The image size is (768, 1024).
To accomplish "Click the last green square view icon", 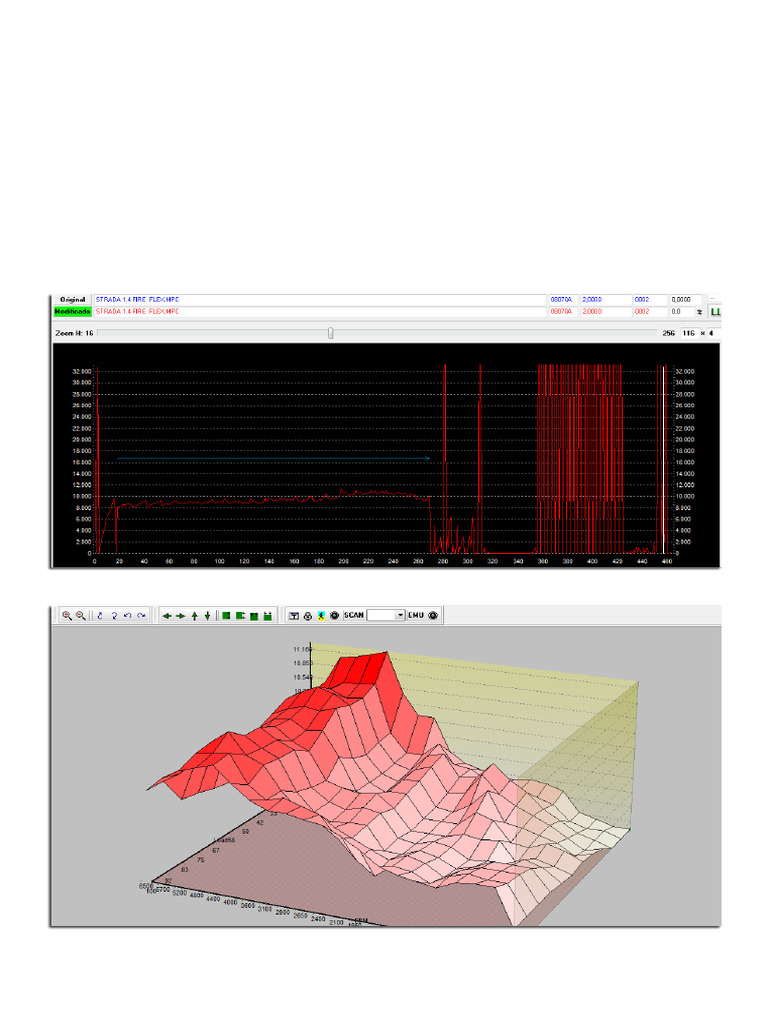I will pos(268,616).
